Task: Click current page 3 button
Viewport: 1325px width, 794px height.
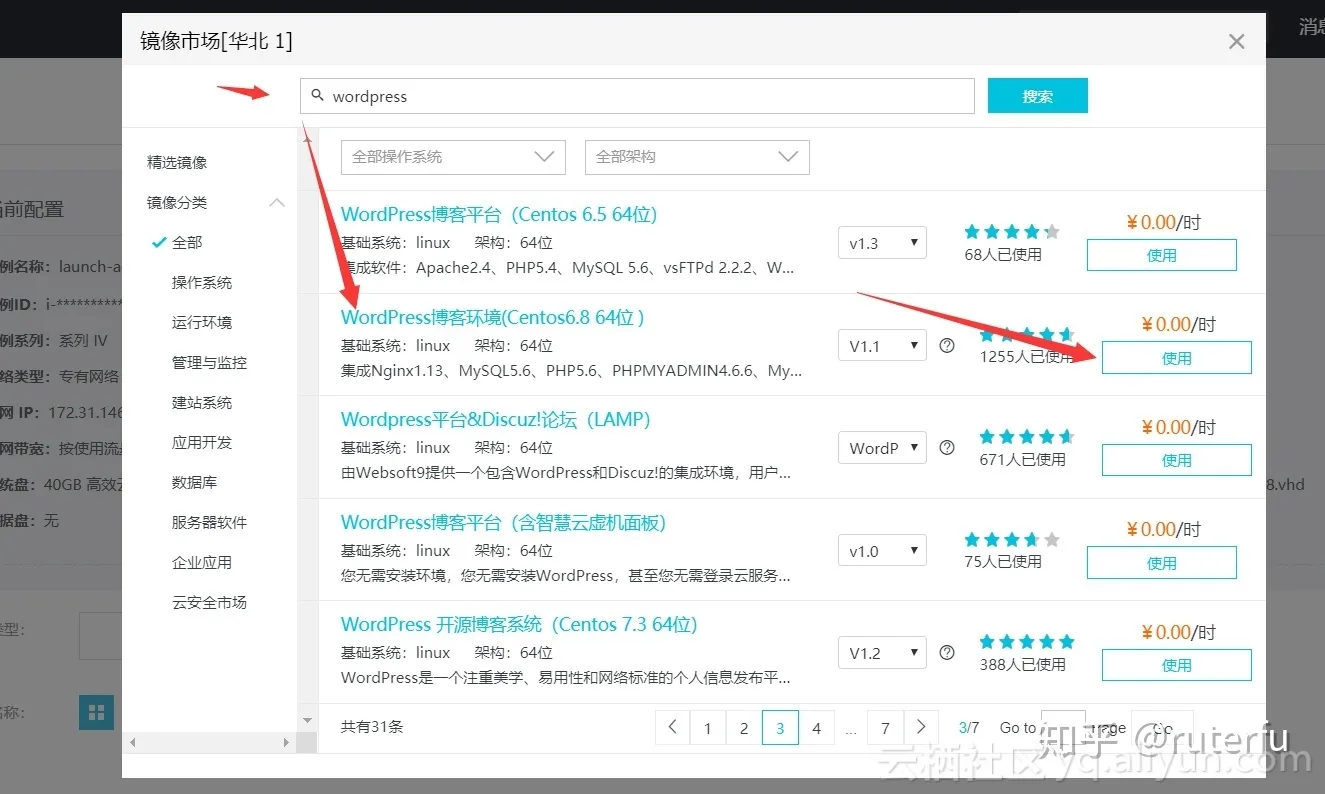Action: point(780,727)
